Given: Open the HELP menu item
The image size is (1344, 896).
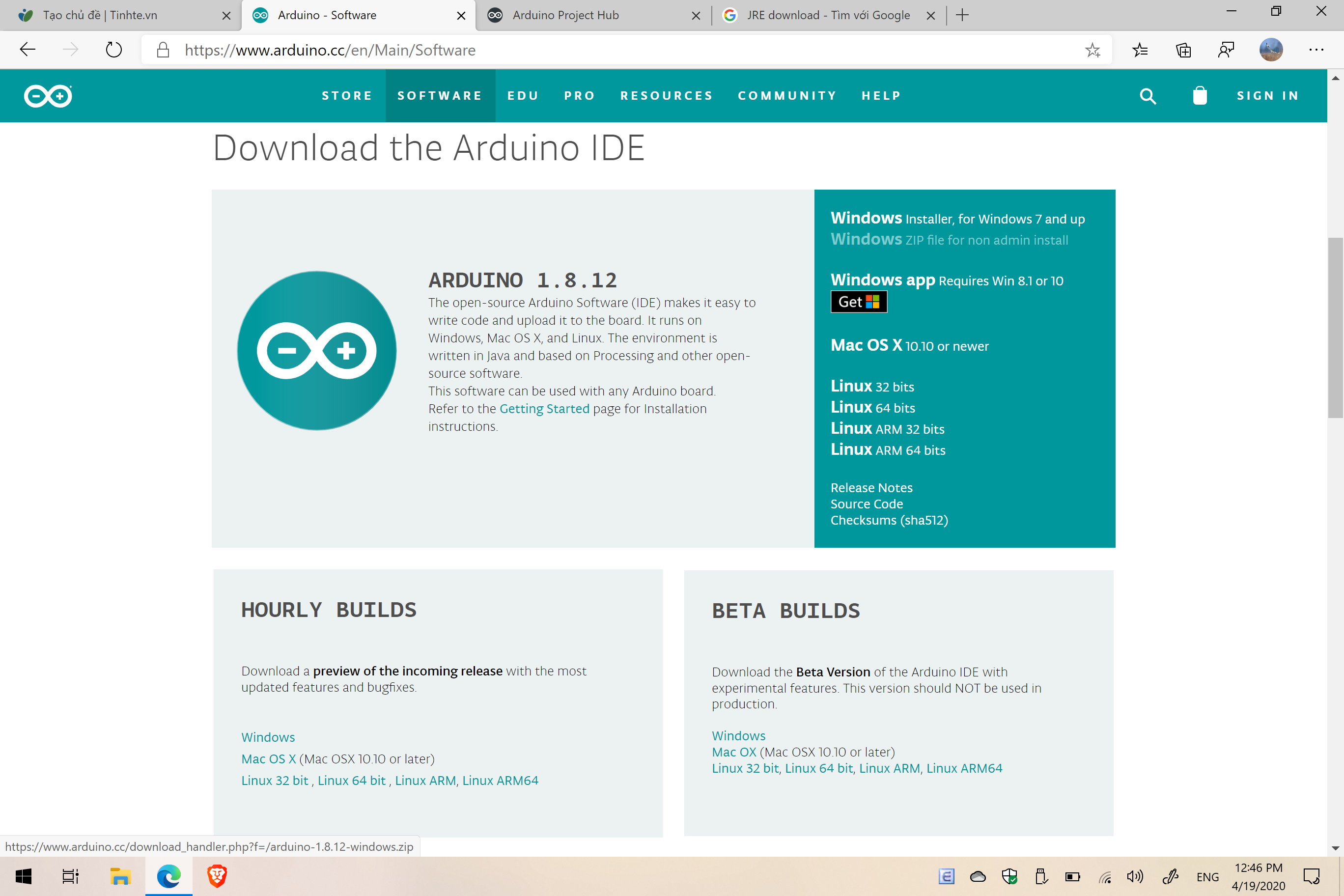Looking at the screenshot, I should (x=881, y=95).
